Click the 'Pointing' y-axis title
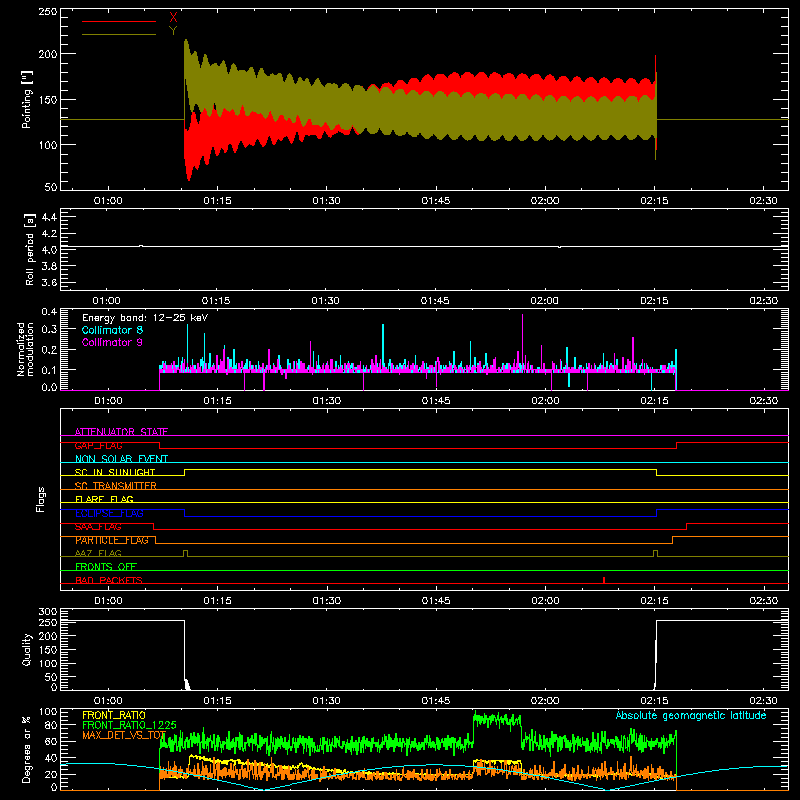800x800 pixels. click(27, 100)
